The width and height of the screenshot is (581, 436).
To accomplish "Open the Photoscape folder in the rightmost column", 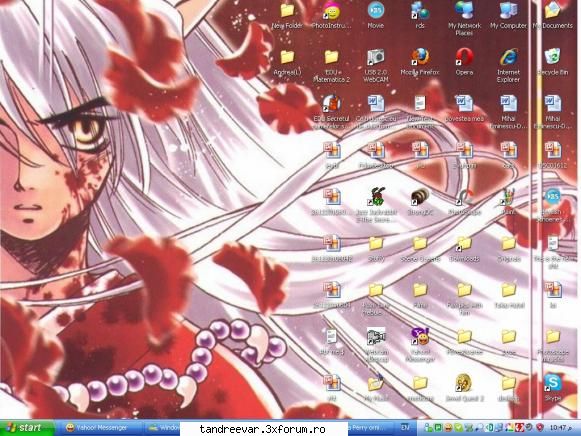I will (552, 345).
